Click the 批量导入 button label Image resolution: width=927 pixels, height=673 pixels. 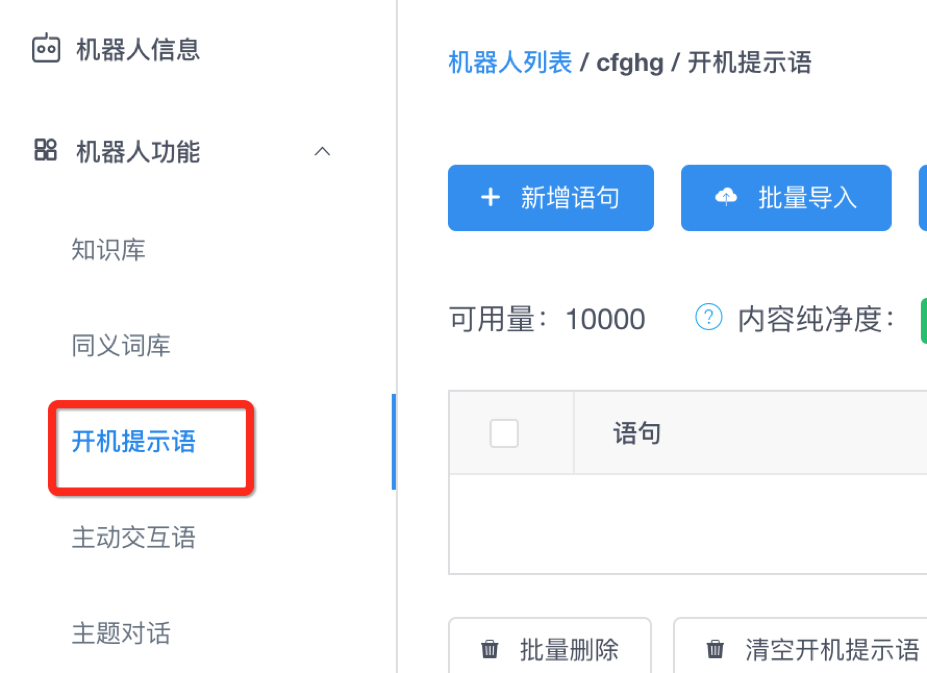tap(807, 198)
